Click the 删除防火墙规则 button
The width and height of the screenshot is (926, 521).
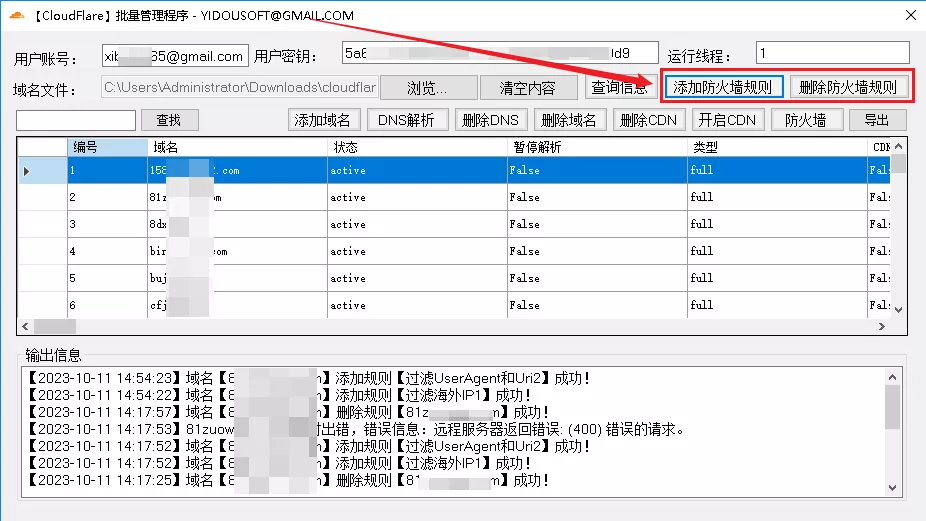coord(848,87)
